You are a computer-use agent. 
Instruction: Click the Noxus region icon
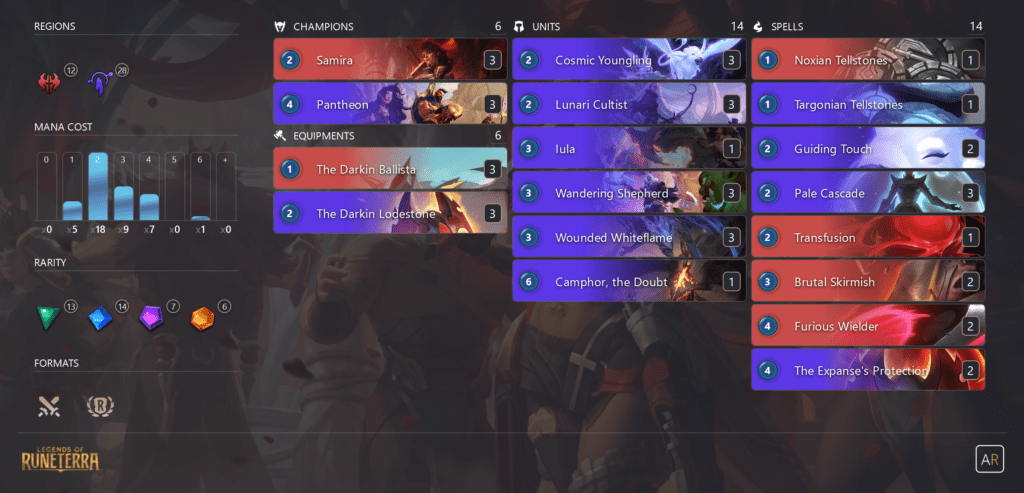(49, 83)
